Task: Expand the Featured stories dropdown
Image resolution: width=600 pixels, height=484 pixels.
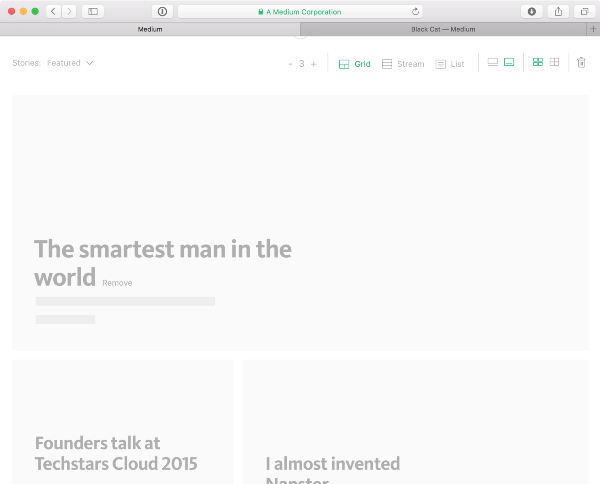Action: (70, 63)
